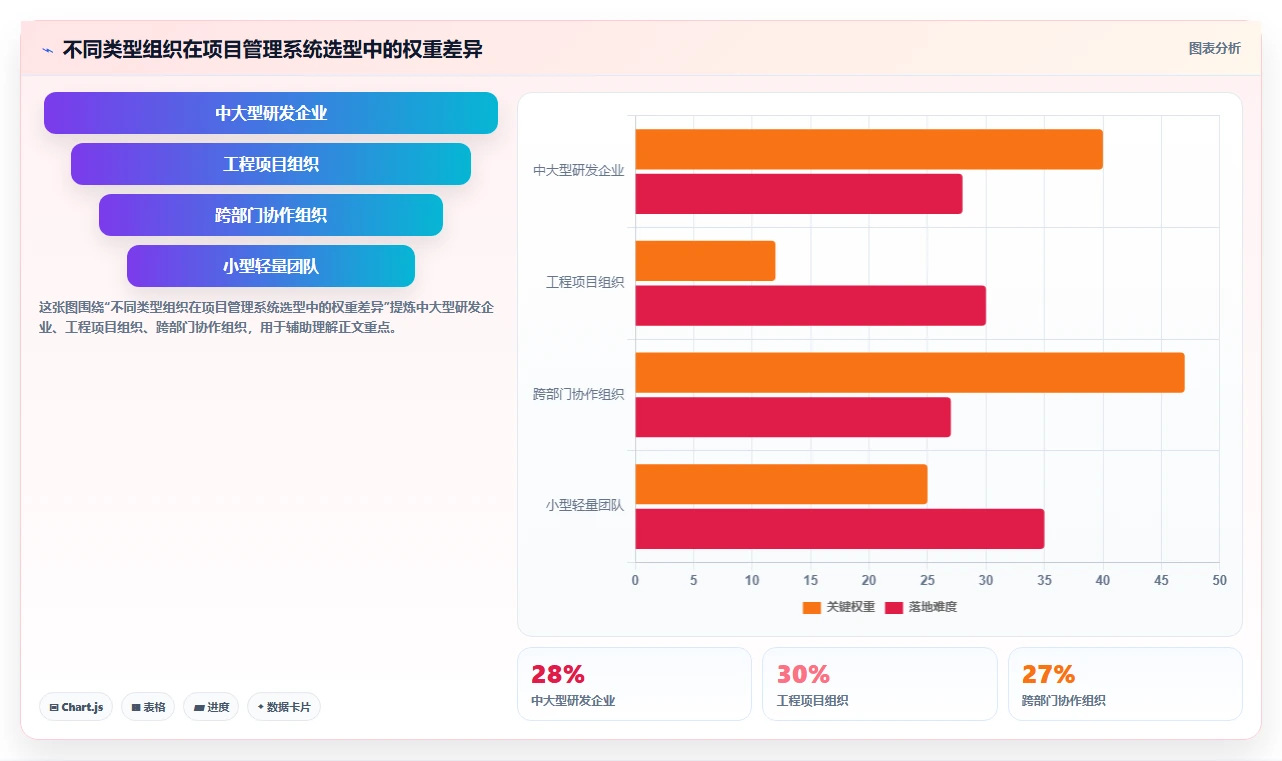1282x761 pixels.
Task: Click the orange 关键权重 bar for 中大型研发企业
Action: coord(869,149)
